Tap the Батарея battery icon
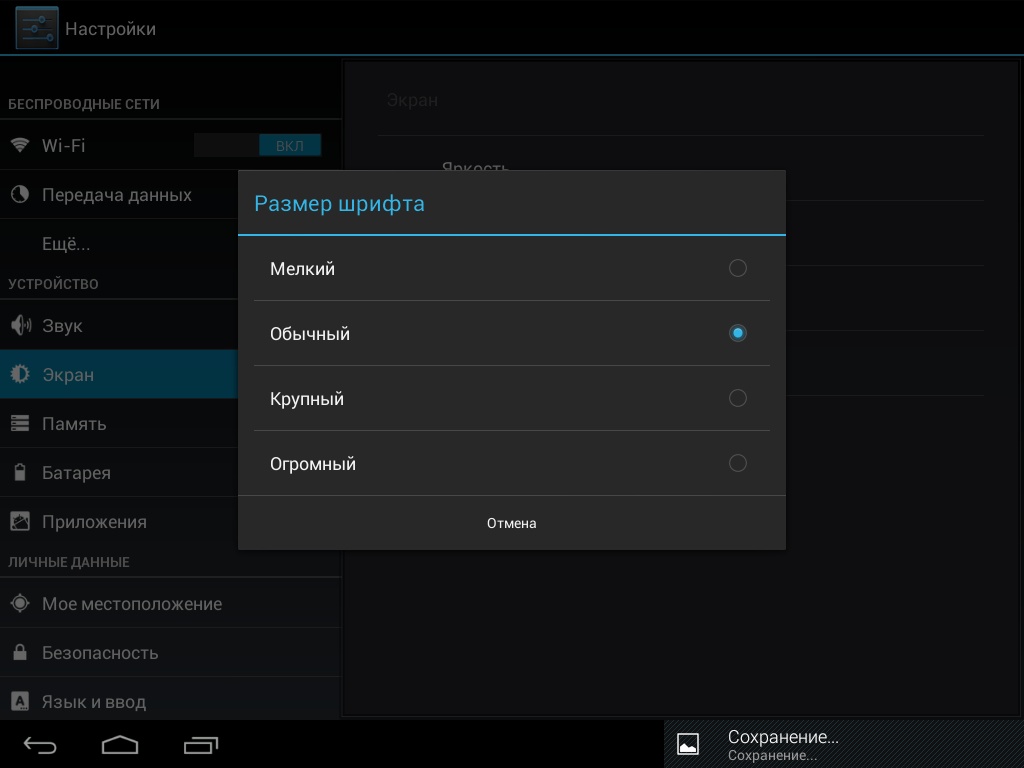1024x768 pixels. 20,473
